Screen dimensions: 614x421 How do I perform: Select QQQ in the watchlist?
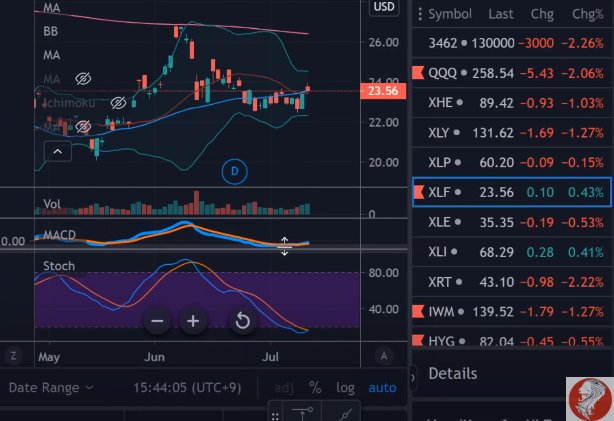tap(512, 73)
